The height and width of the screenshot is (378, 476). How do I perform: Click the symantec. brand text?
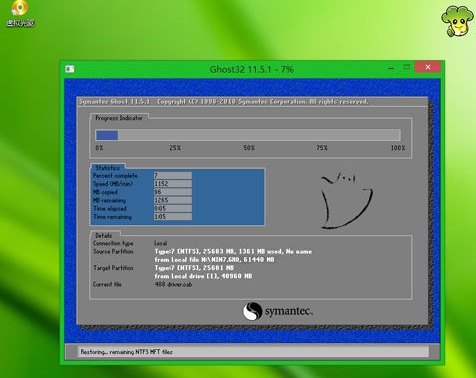289,311
